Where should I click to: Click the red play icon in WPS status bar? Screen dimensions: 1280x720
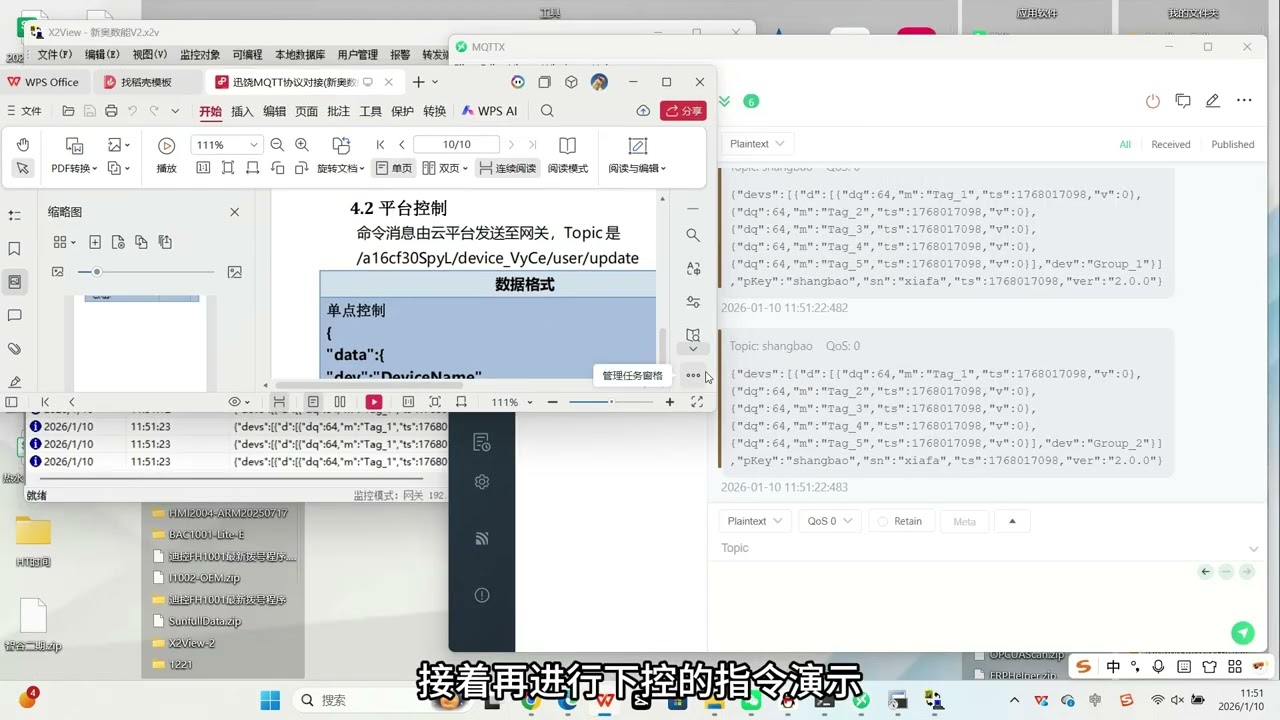coord(374,402)
